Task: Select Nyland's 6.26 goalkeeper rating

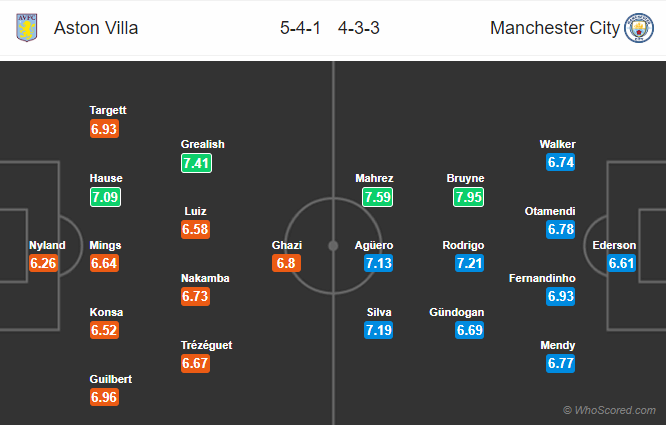Action: [43, 263]
